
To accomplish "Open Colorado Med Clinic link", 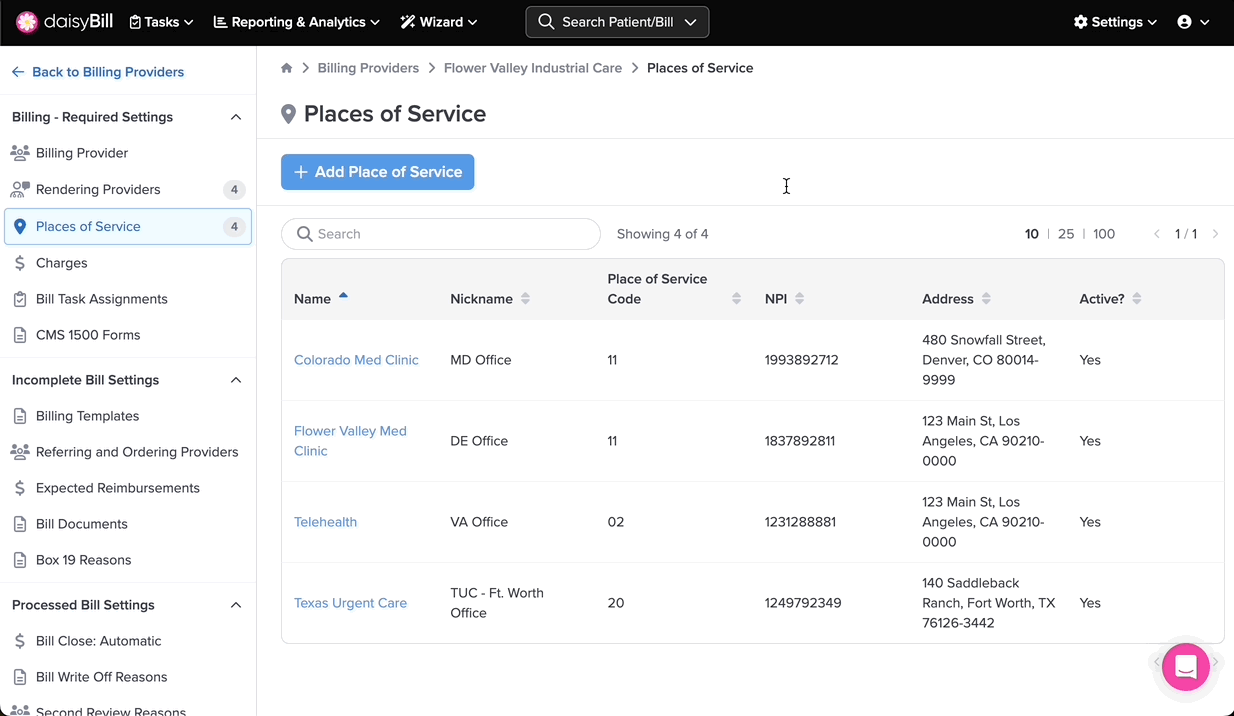I will tap(356, 360).
